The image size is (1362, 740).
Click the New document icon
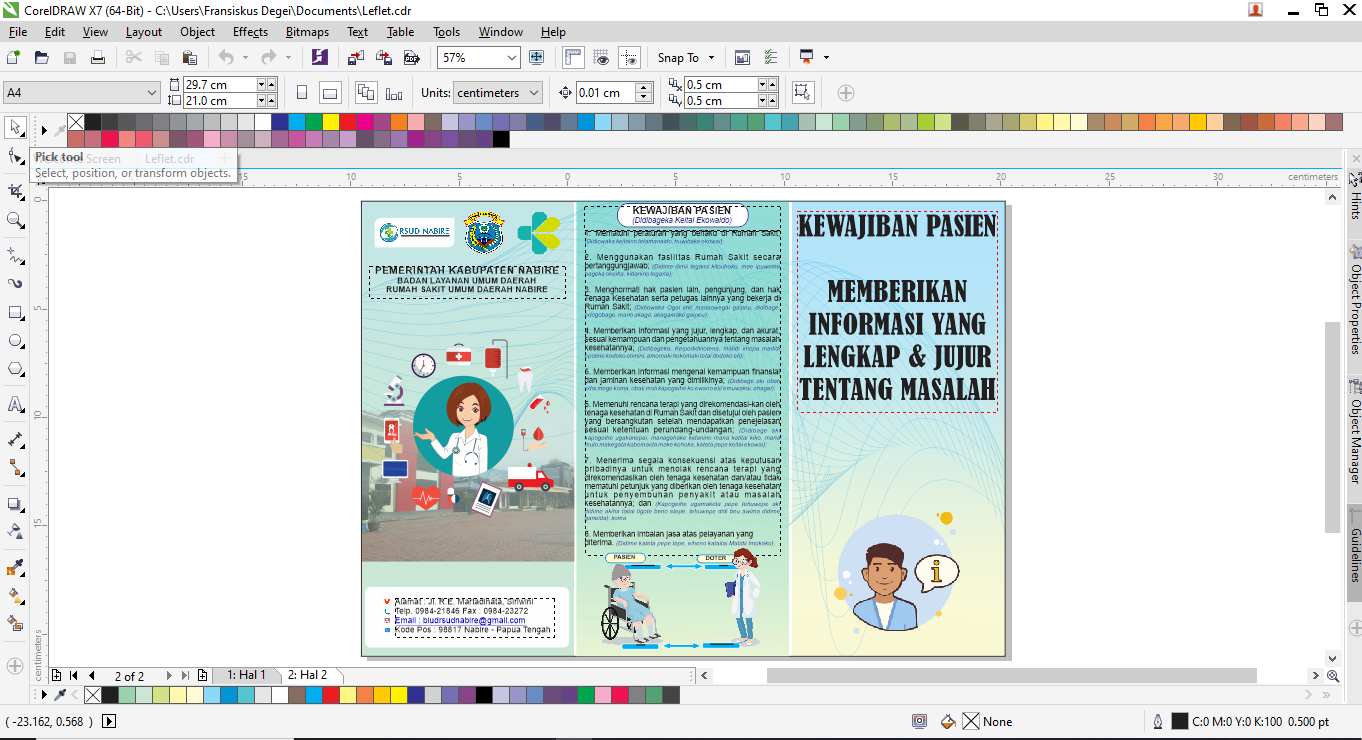[13, 58]
